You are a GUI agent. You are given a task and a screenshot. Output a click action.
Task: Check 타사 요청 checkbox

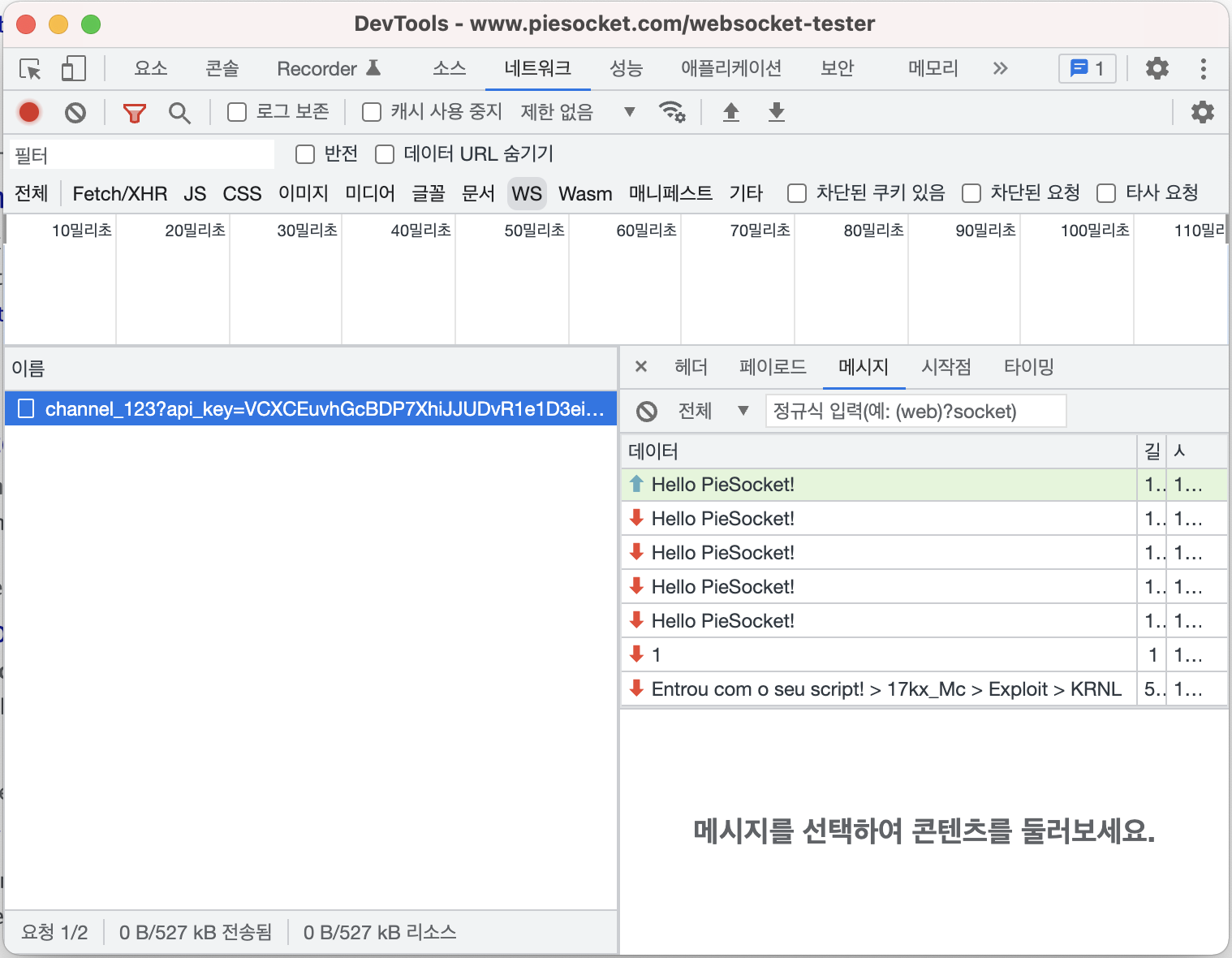[1106, 193]
